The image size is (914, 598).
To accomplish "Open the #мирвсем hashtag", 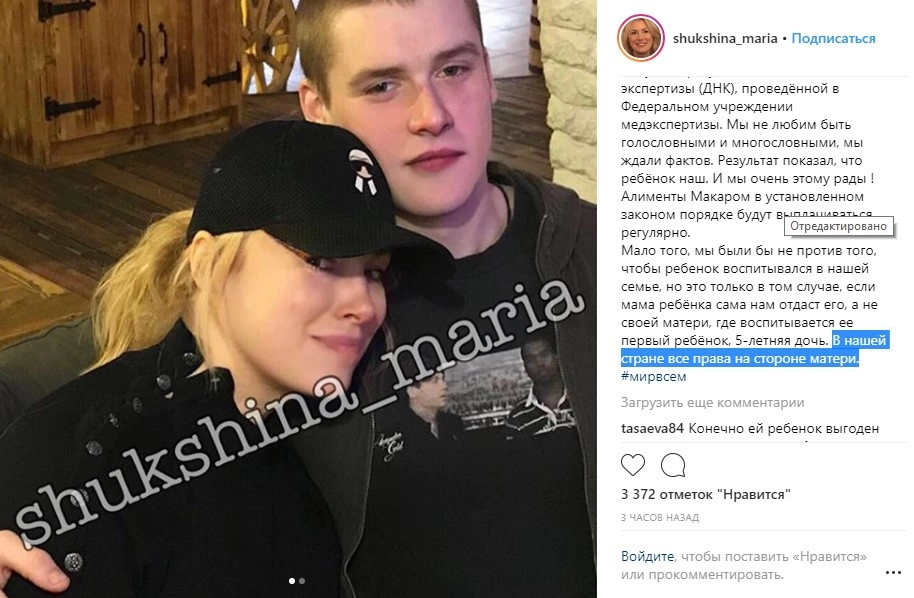I will click(653, 377).
